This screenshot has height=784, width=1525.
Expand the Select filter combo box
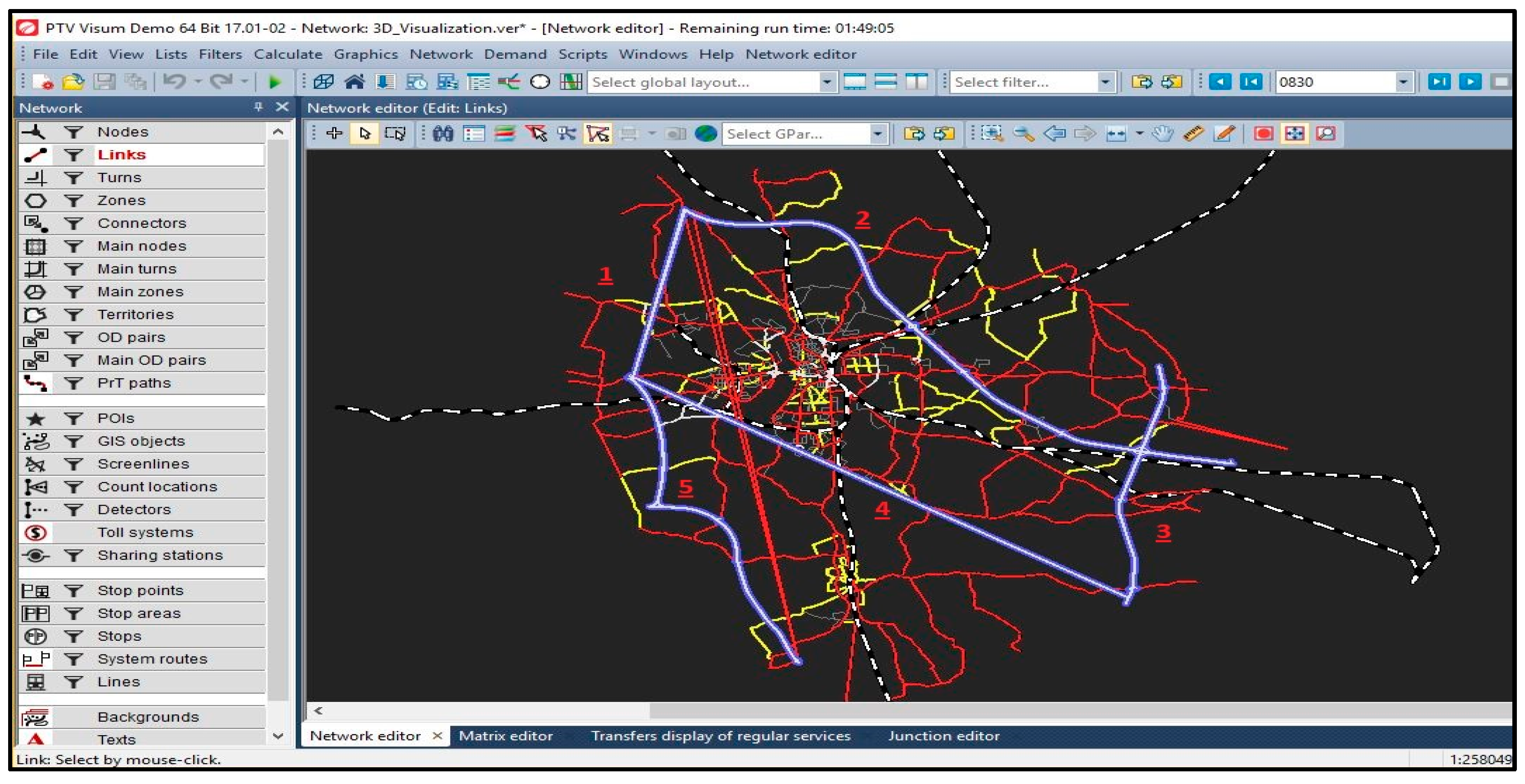[x=1104, y=82]
